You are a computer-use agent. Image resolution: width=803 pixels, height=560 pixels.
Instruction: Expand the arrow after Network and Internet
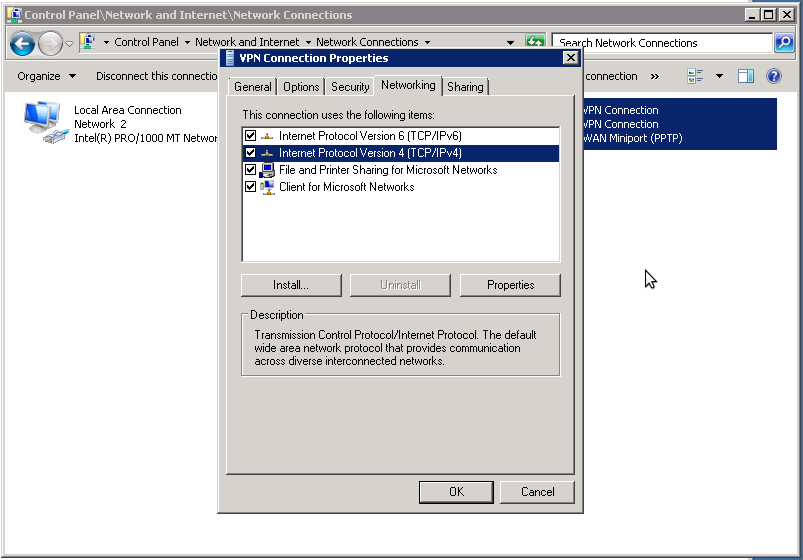coord(308,43)
